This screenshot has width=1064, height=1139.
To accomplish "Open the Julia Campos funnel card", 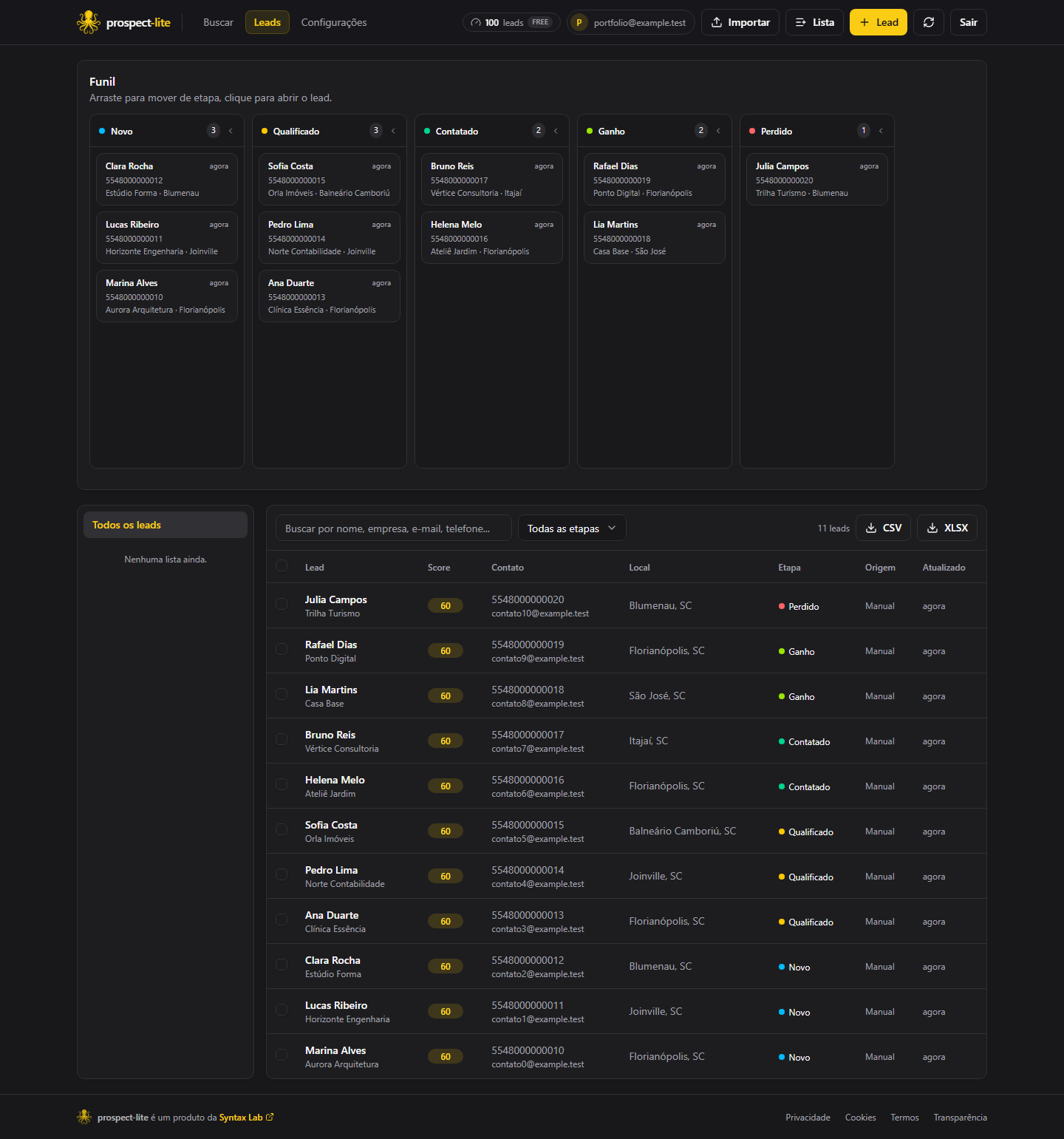I will [x=817, y=179].
